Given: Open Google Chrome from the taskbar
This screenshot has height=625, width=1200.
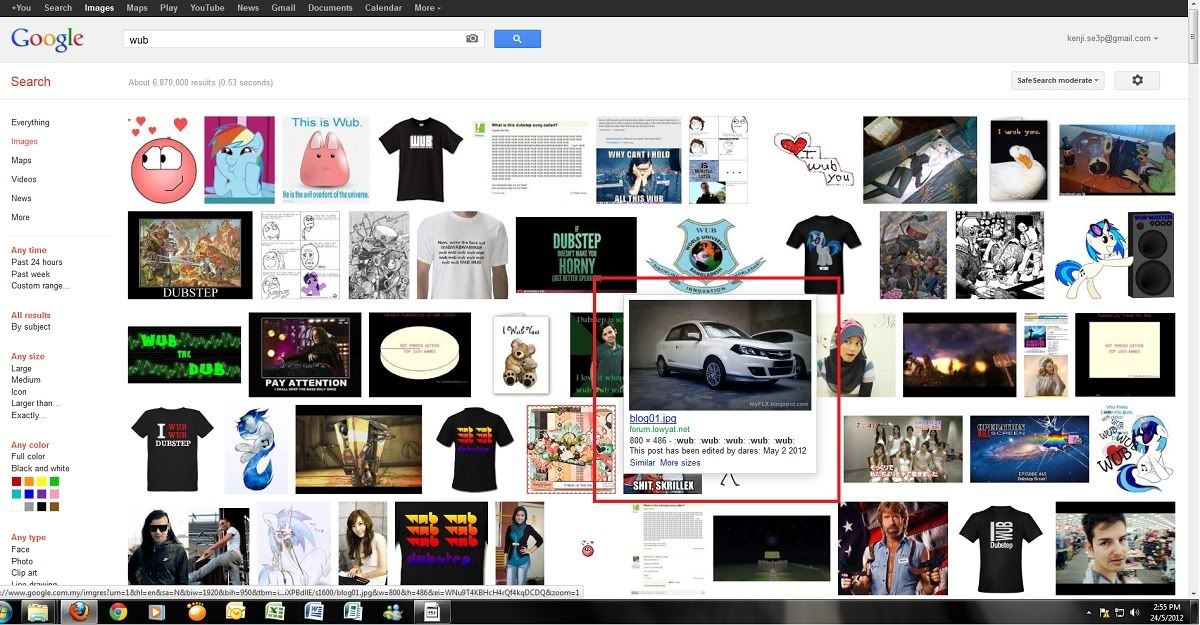Looking at the screenshot, I should 118,612.
